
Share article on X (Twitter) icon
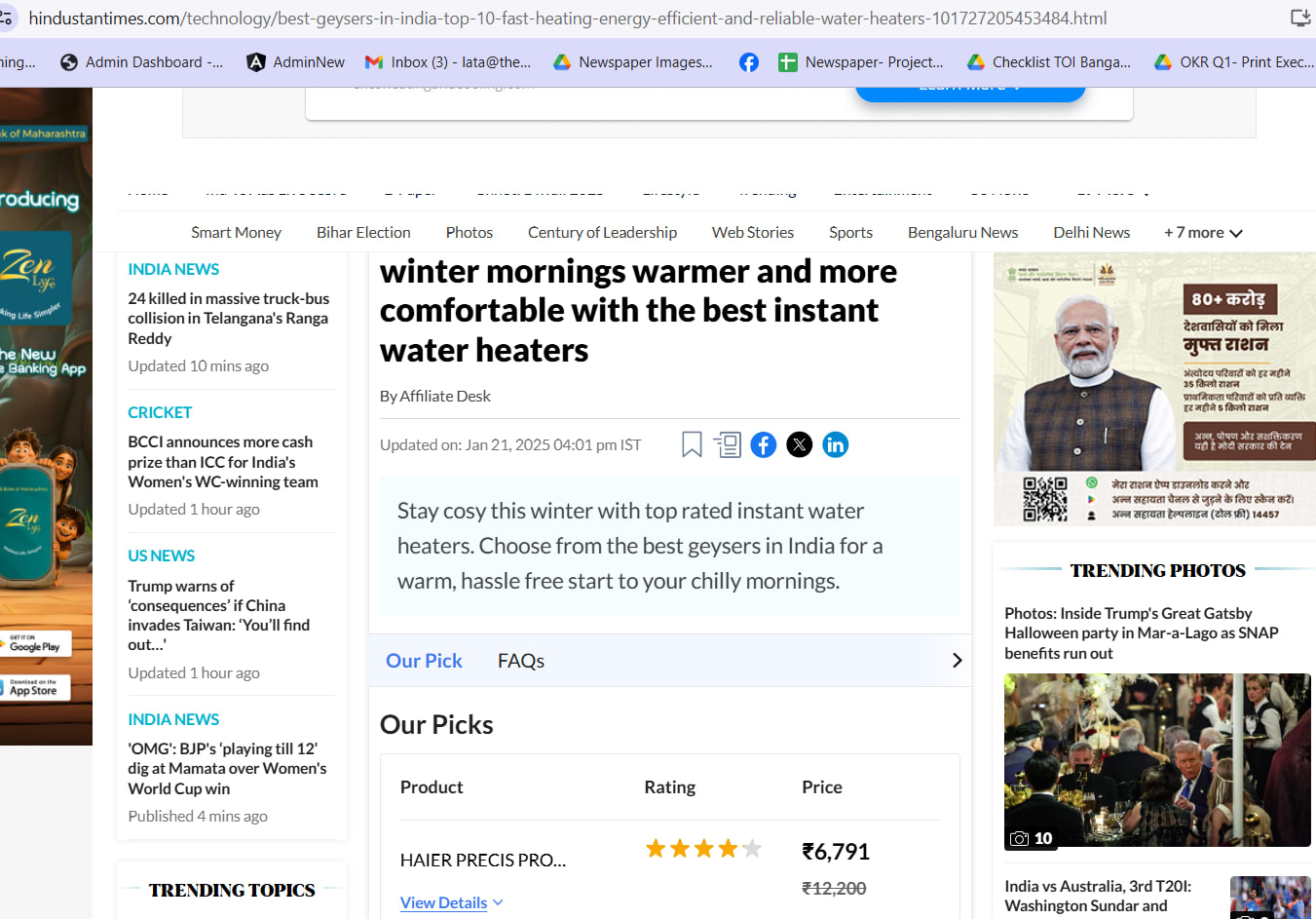[799, 445]
